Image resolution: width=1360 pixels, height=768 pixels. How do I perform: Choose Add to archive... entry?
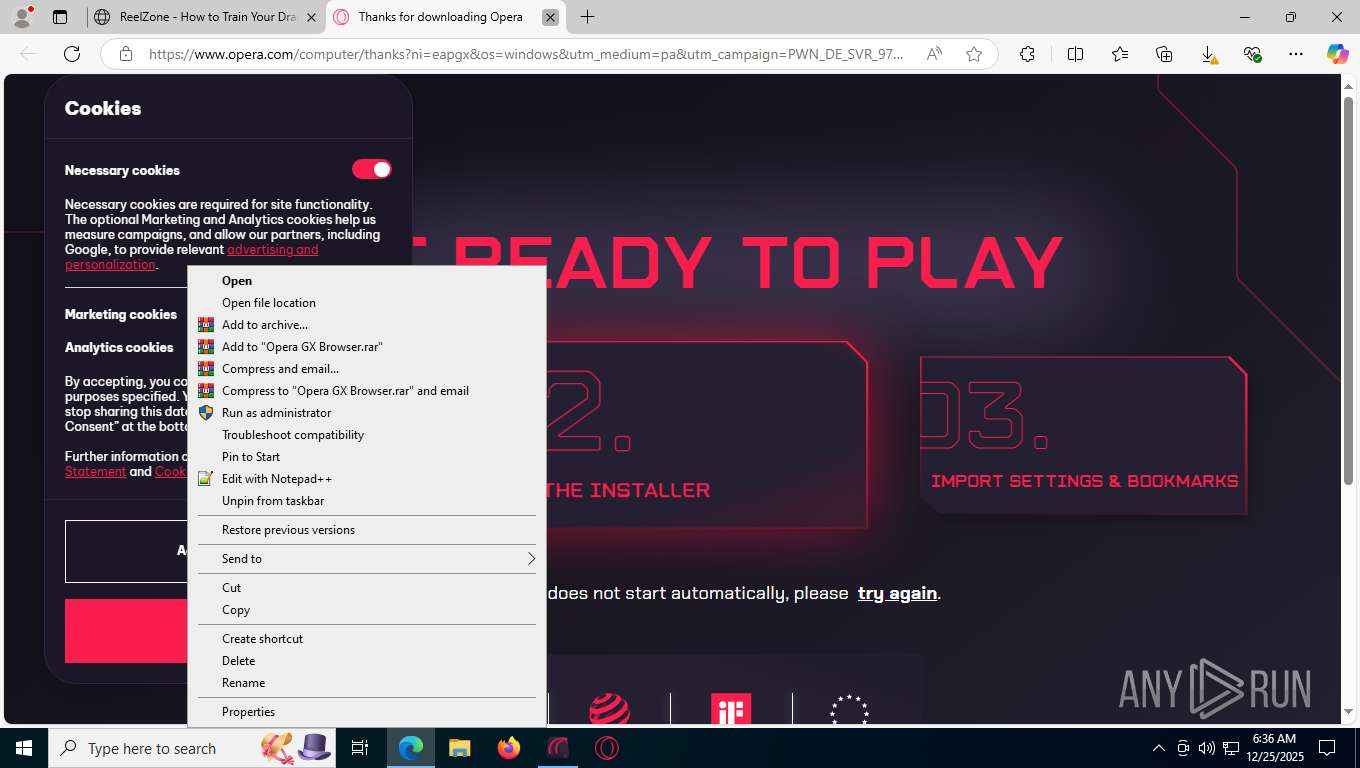(x=366, y=325)
